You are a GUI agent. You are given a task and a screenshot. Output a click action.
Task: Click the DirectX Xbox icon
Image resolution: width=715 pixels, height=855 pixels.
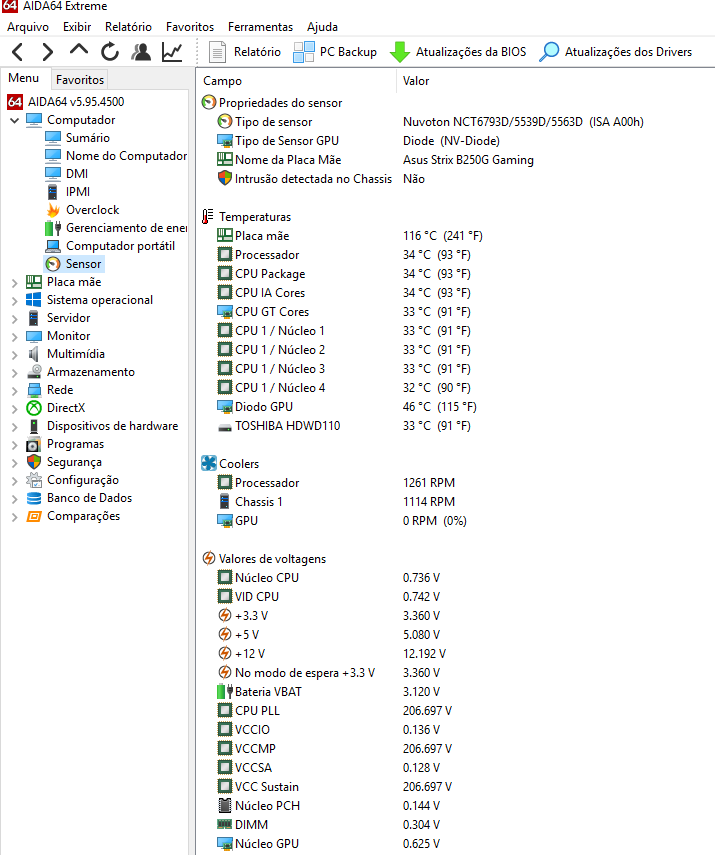tap(34, 408)
